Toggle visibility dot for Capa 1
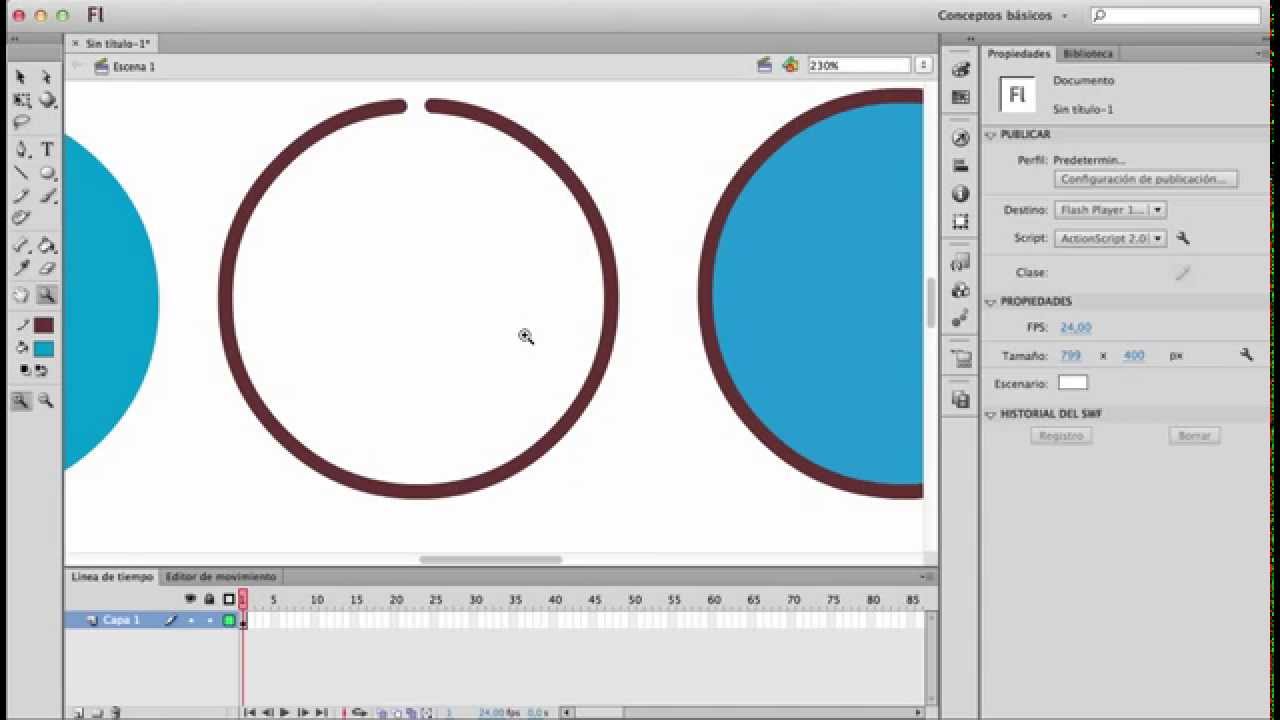1280x720 pixels. (x=190, y=620)
